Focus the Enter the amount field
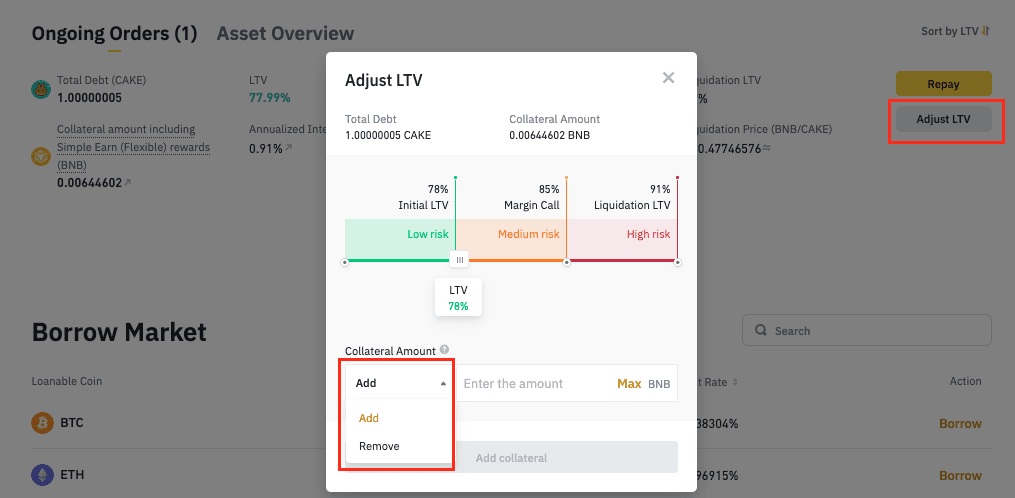 [530, 383]
